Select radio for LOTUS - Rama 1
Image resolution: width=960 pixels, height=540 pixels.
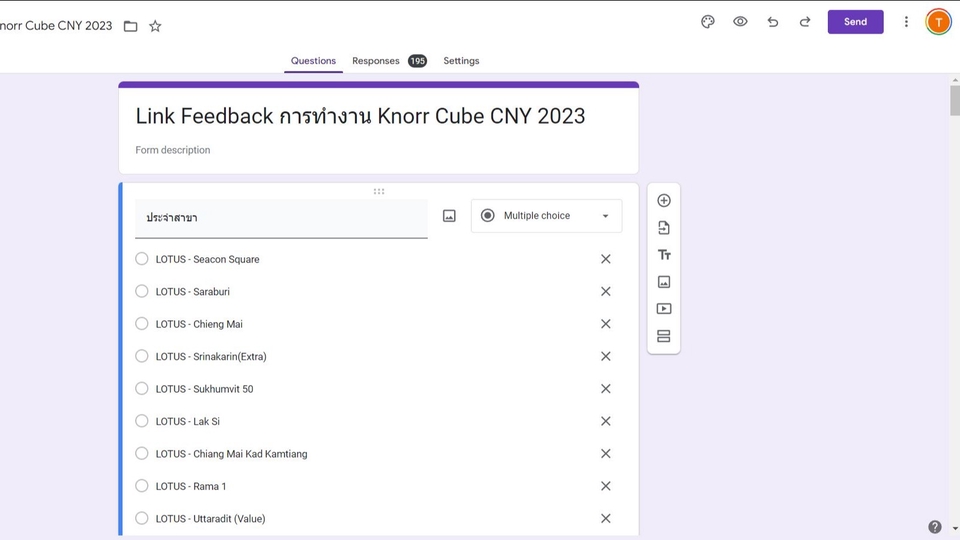click(141, 486)
